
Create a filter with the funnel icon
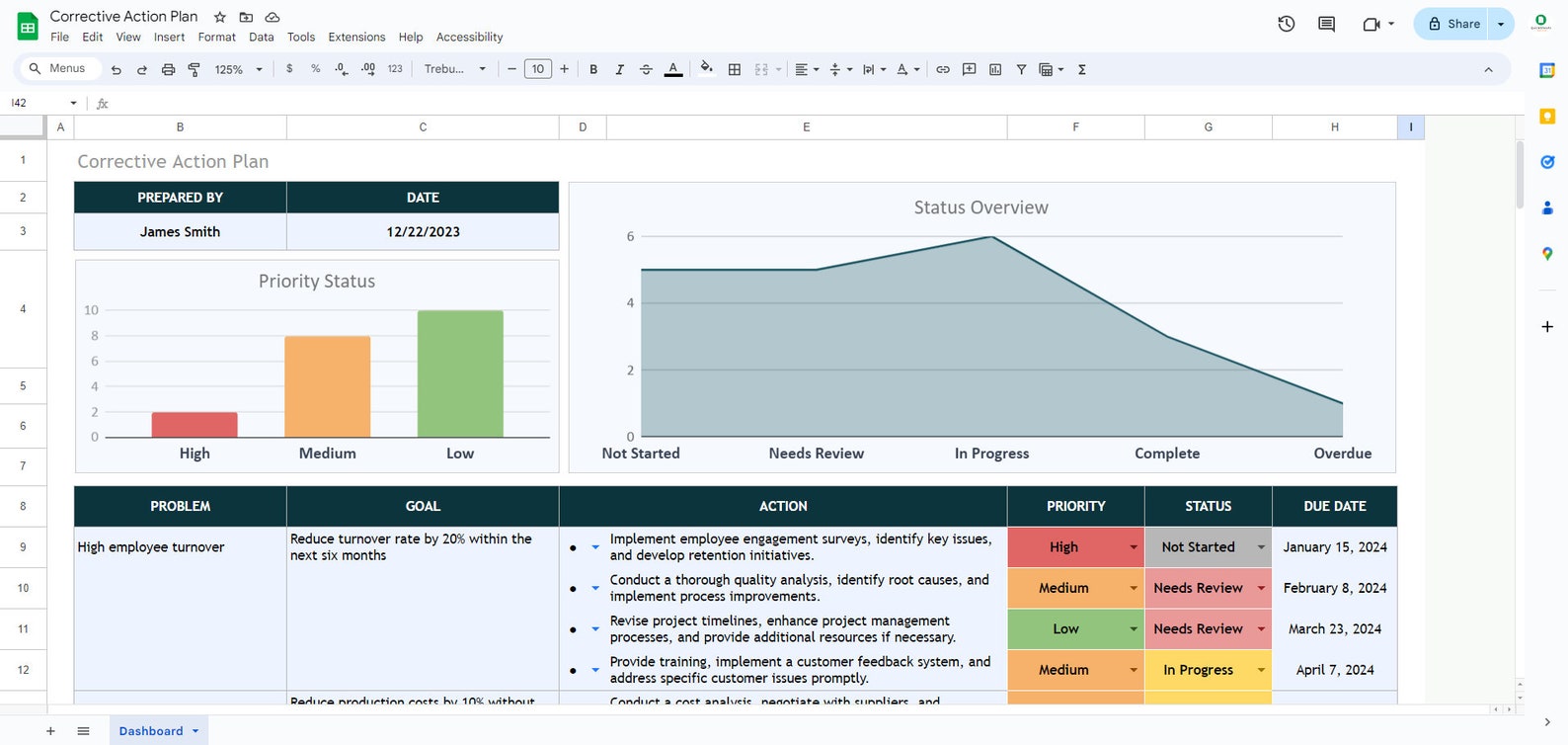pos(1021,69)
